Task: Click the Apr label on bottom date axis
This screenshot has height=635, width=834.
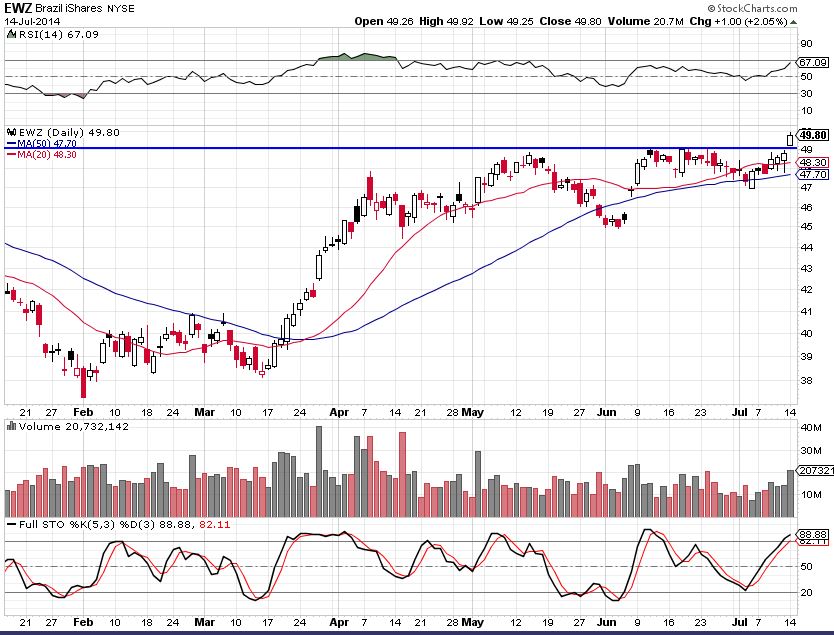Action: click(x=339, y=622)
